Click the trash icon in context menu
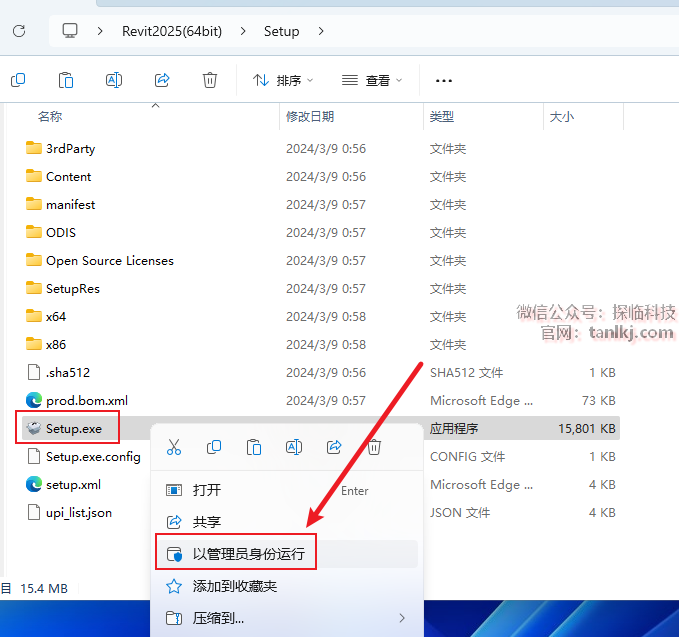The image size is (679, 637). pos(374,447)
